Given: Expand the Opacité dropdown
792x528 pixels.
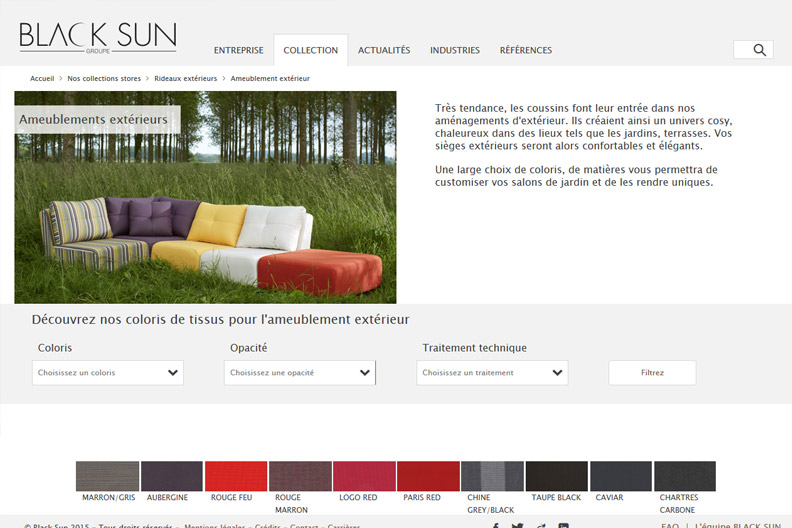Looking at the screenshot, I should click(x=300, y=373).
